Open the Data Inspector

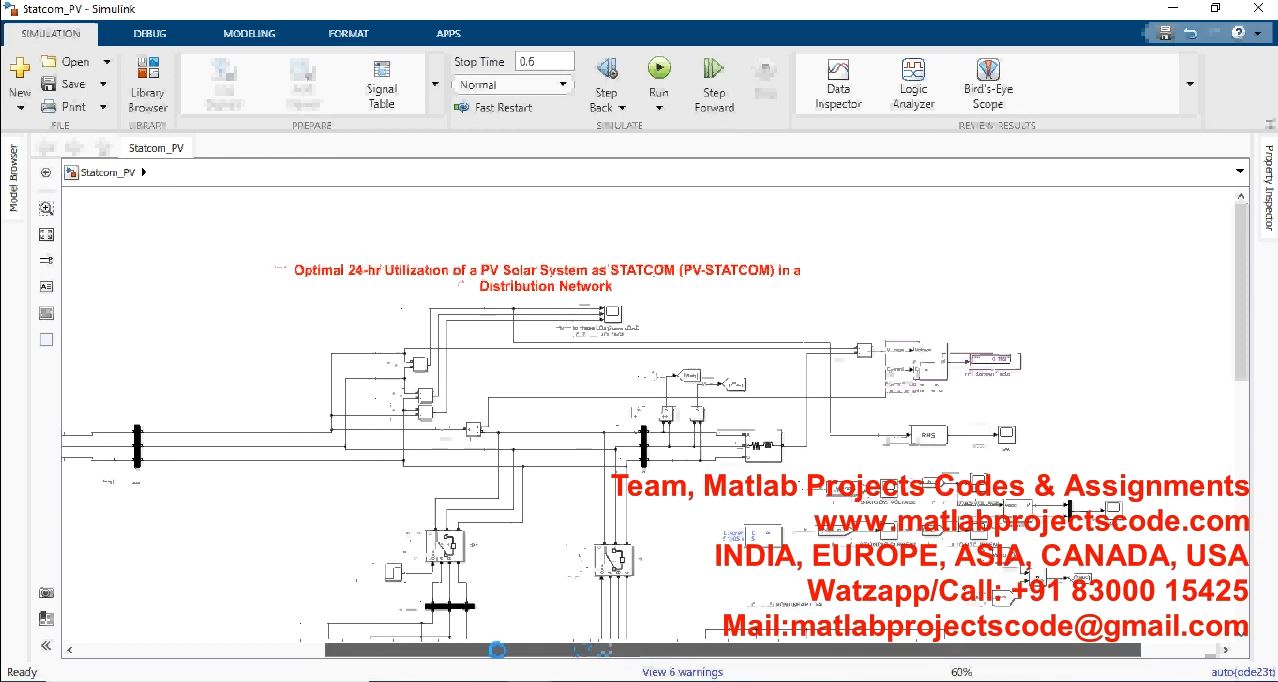(x=838, y=84)
